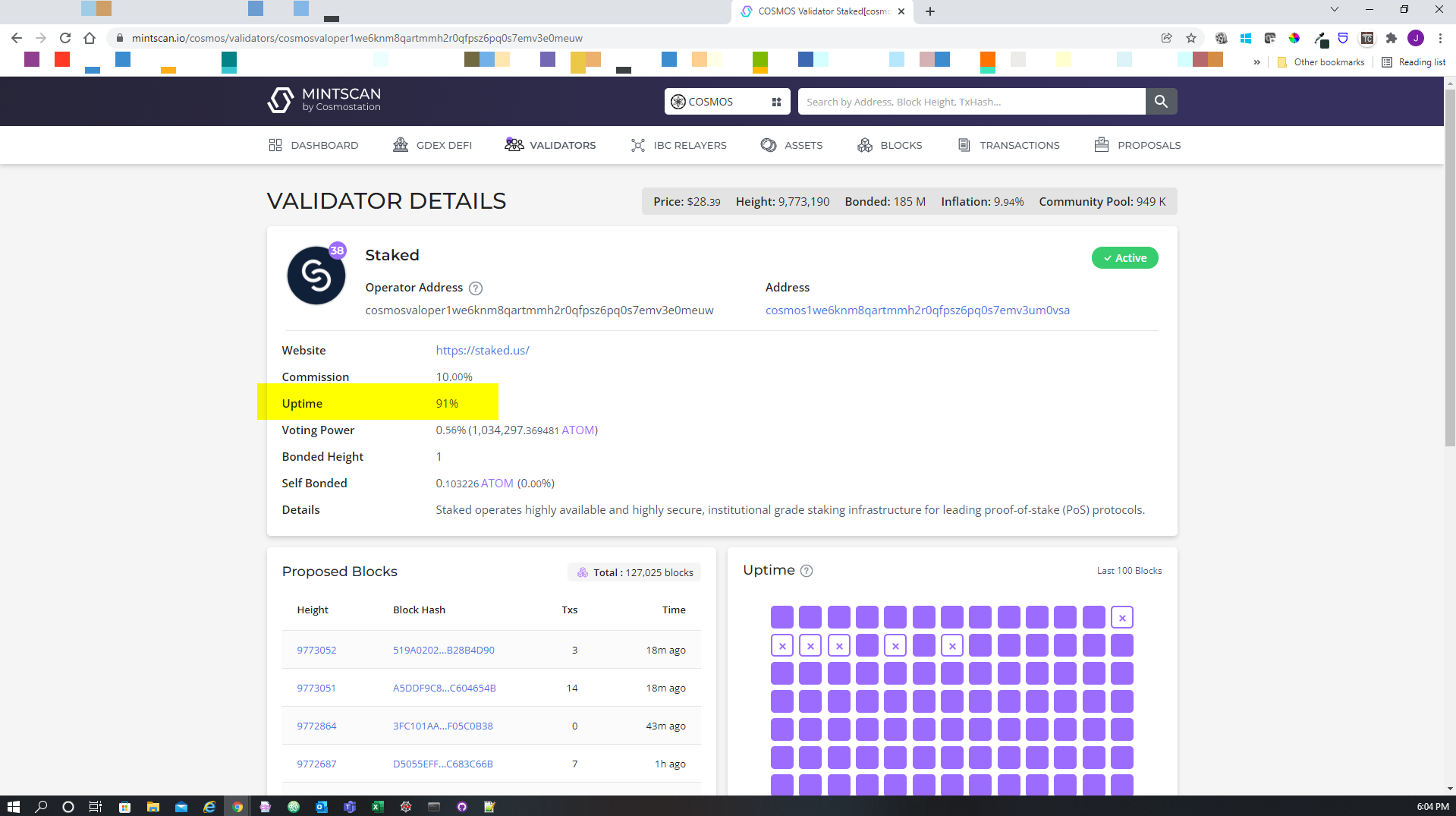The height and width of the screenshot is (816, 1456).
Task: Open Microsoft Teams from taskbar
Action: point(349,807)
